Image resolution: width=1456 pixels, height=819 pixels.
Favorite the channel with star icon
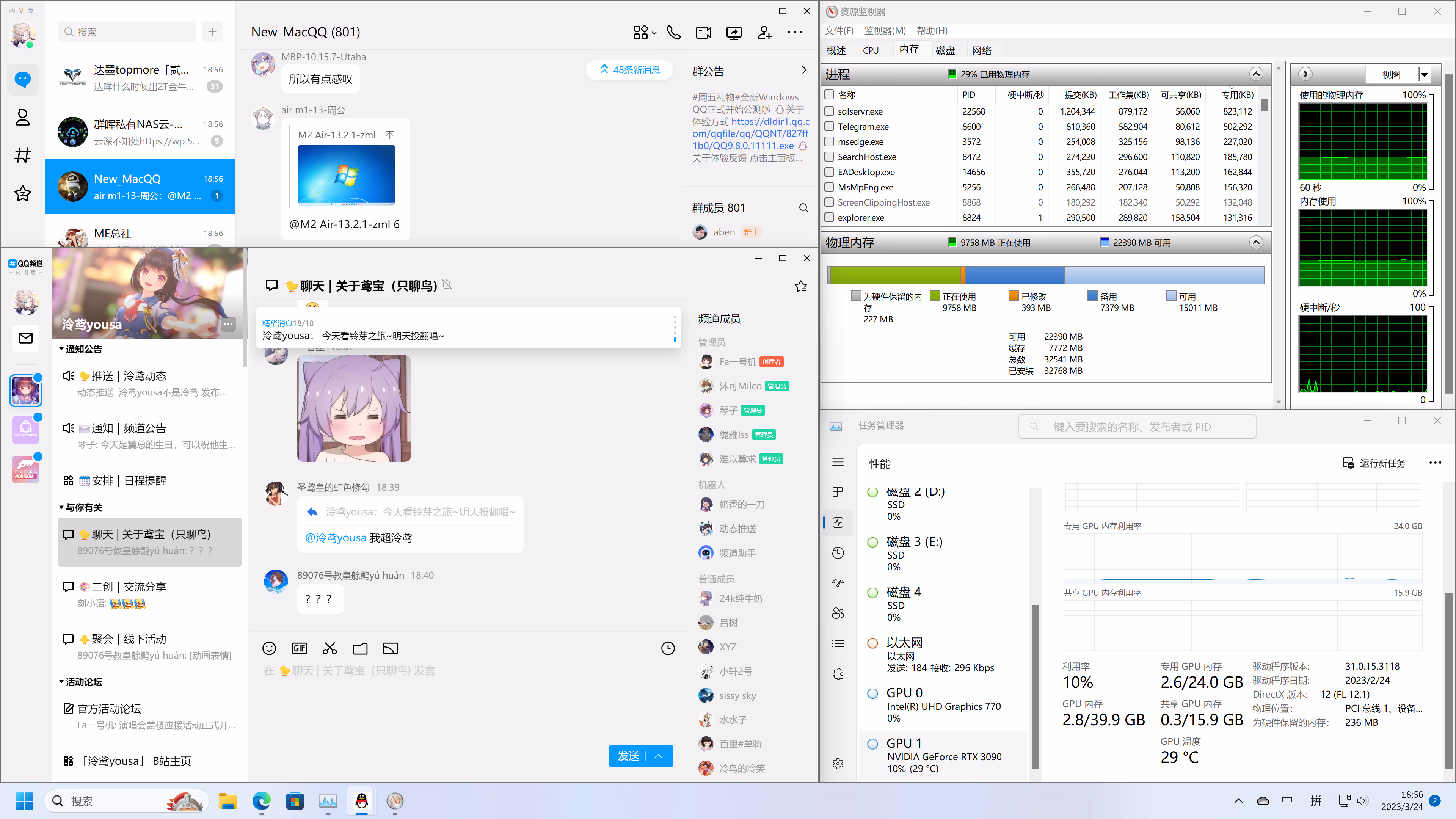(800, 286)
